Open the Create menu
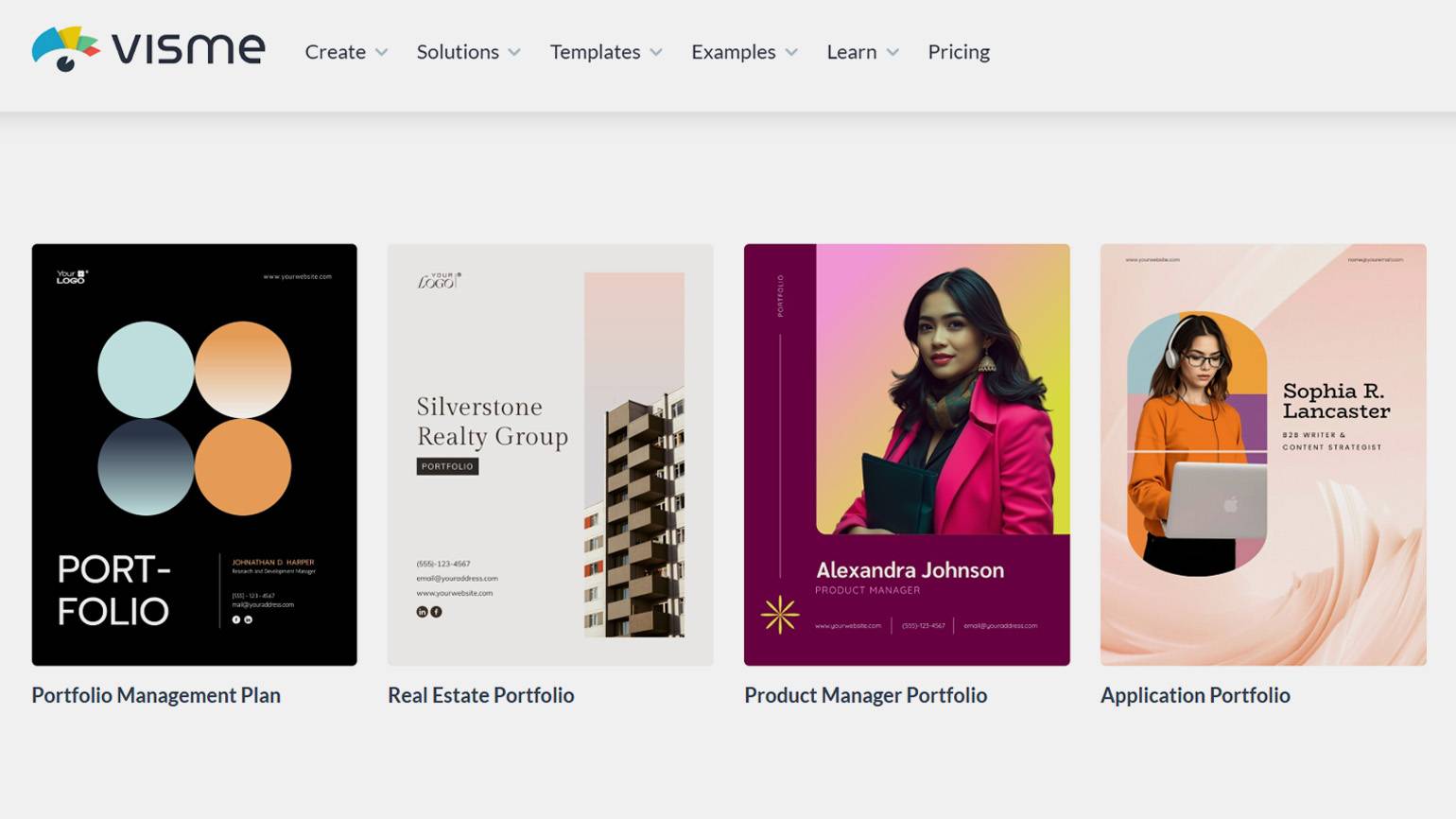Screen dimensions: 1456x819 pos(335,52)
